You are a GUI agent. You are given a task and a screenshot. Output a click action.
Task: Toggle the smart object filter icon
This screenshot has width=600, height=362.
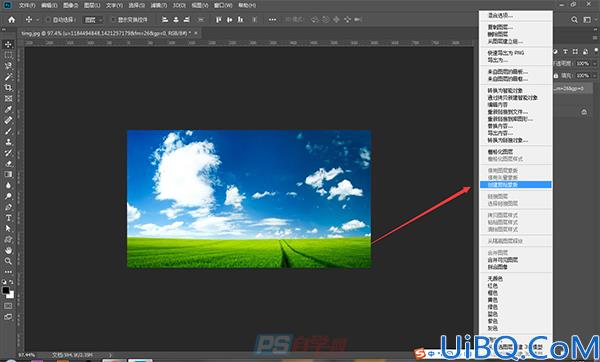(585, 51)
